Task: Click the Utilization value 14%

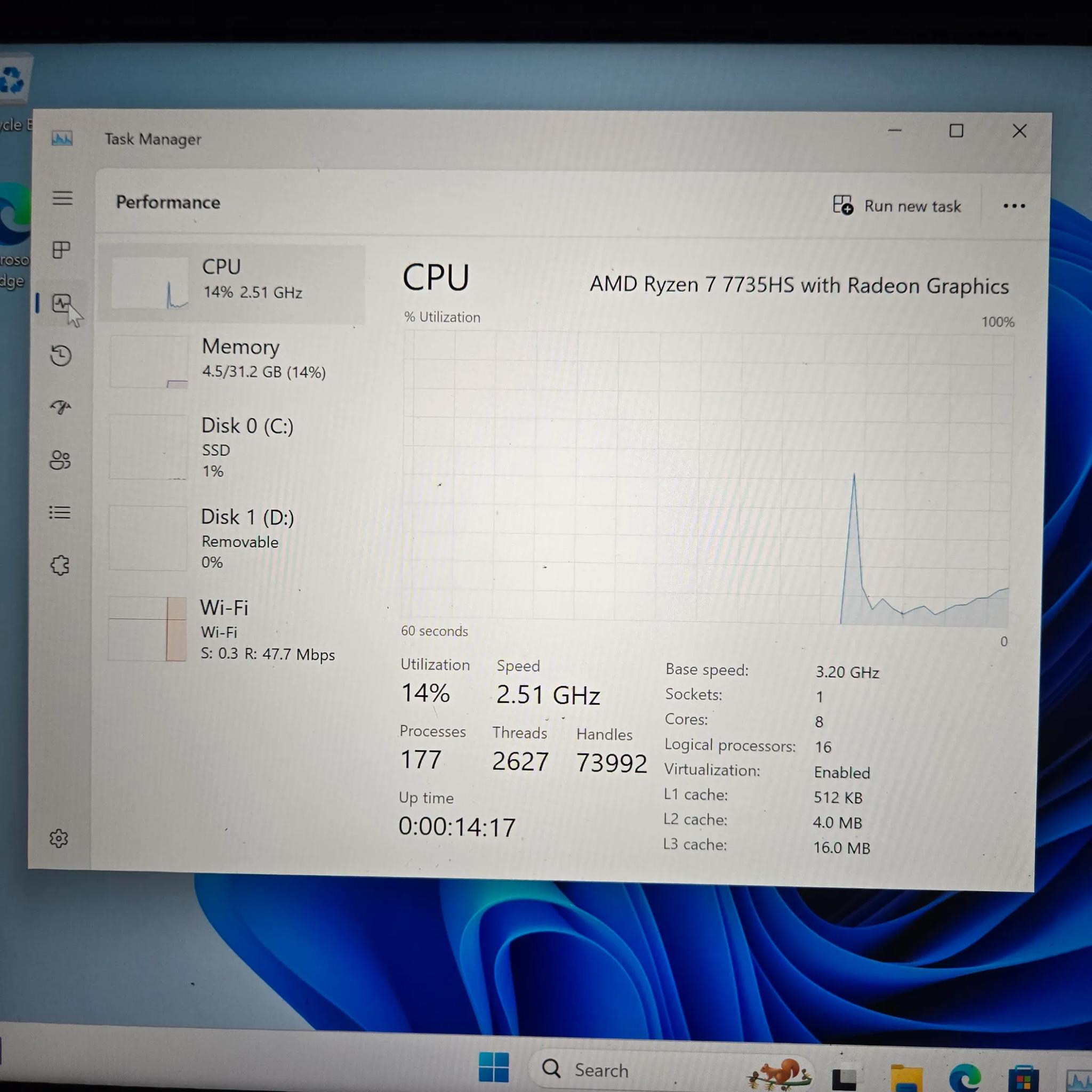Action: tap(425, 693)
